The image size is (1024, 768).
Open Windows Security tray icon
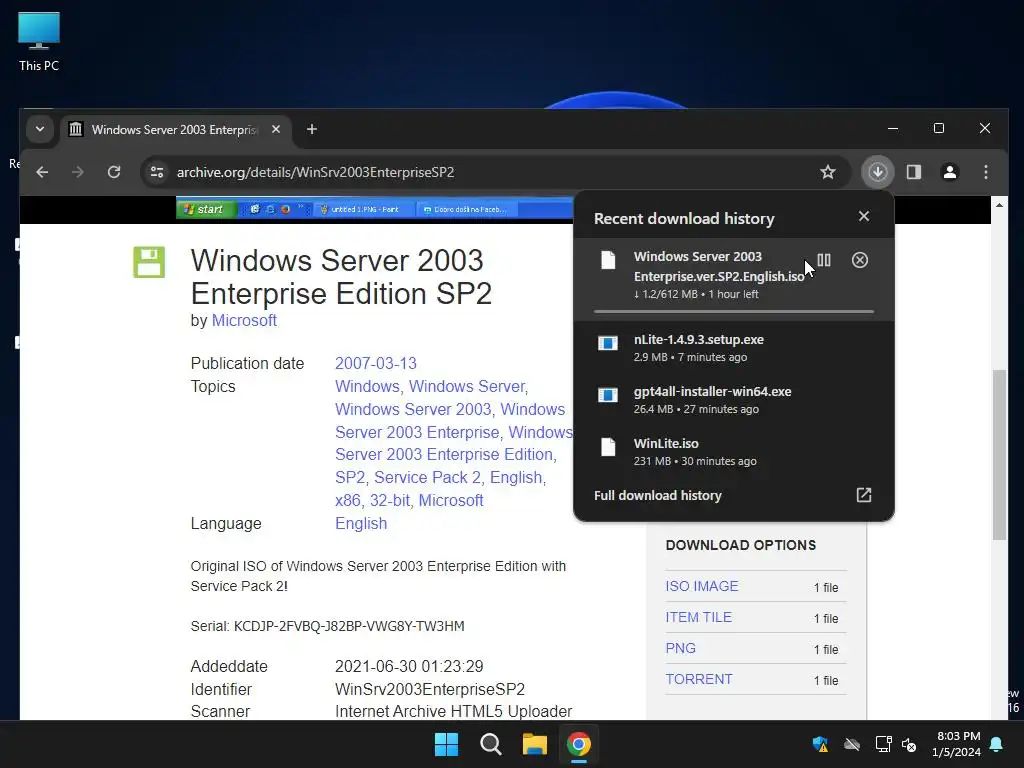tap(820, 744)
